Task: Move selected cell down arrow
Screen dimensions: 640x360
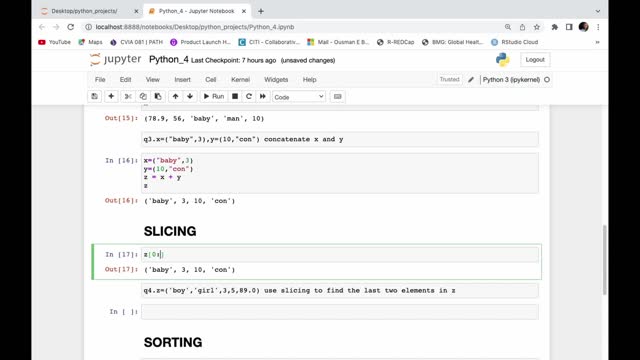Action: tap(190, 97)
